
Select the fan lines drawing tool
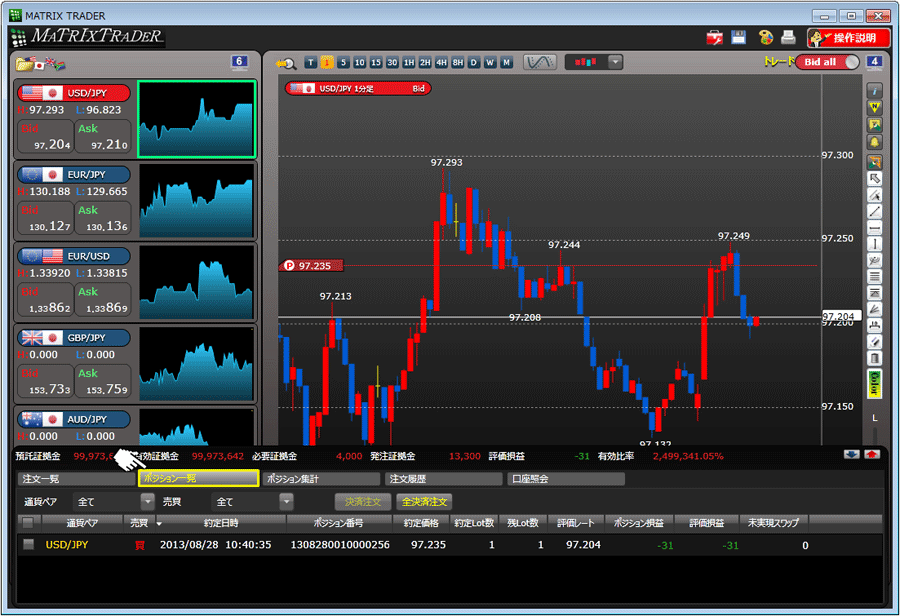(x=874, y=309)
